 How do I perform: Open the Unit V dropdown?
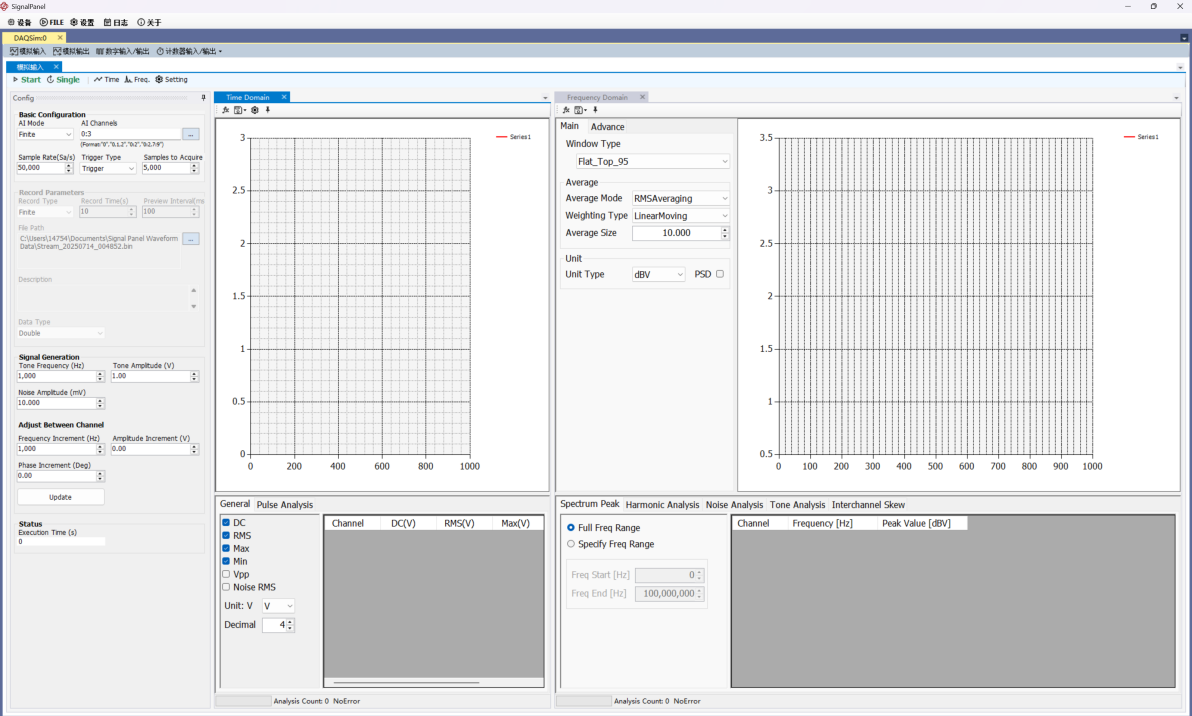coord(278,606)
